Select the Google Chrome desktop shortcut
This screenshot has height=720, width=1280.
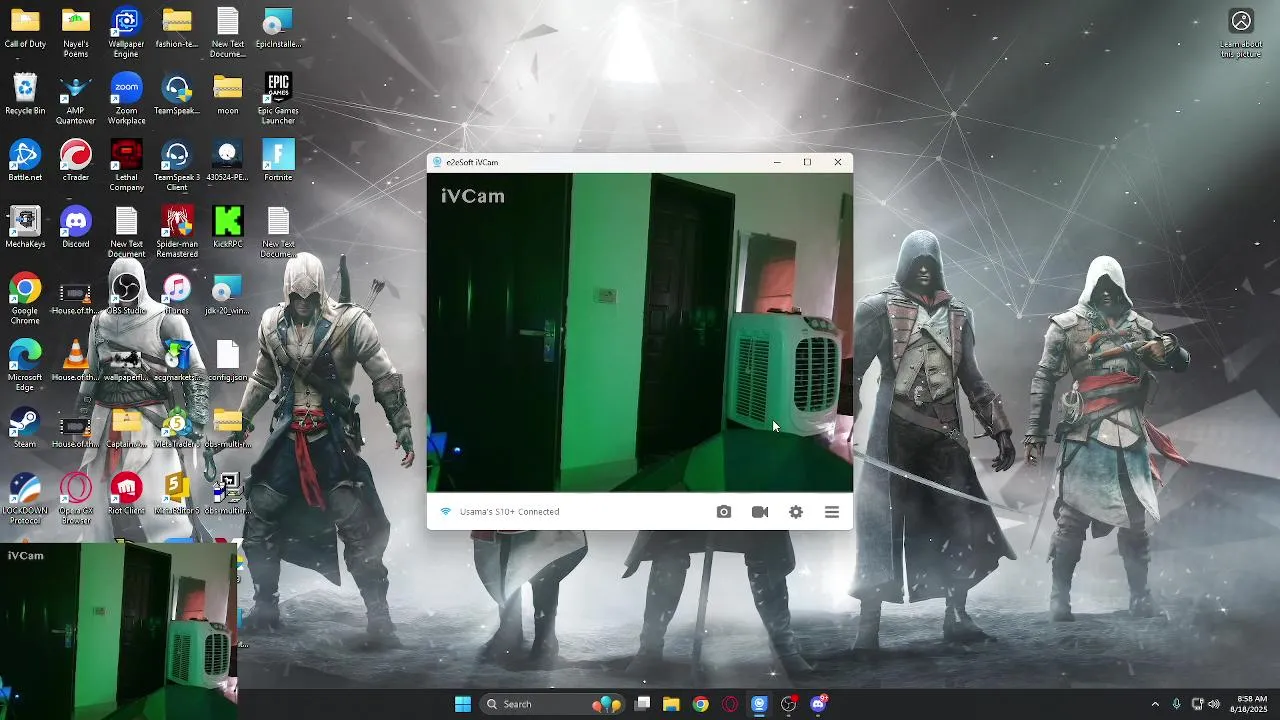click(25, 299)
